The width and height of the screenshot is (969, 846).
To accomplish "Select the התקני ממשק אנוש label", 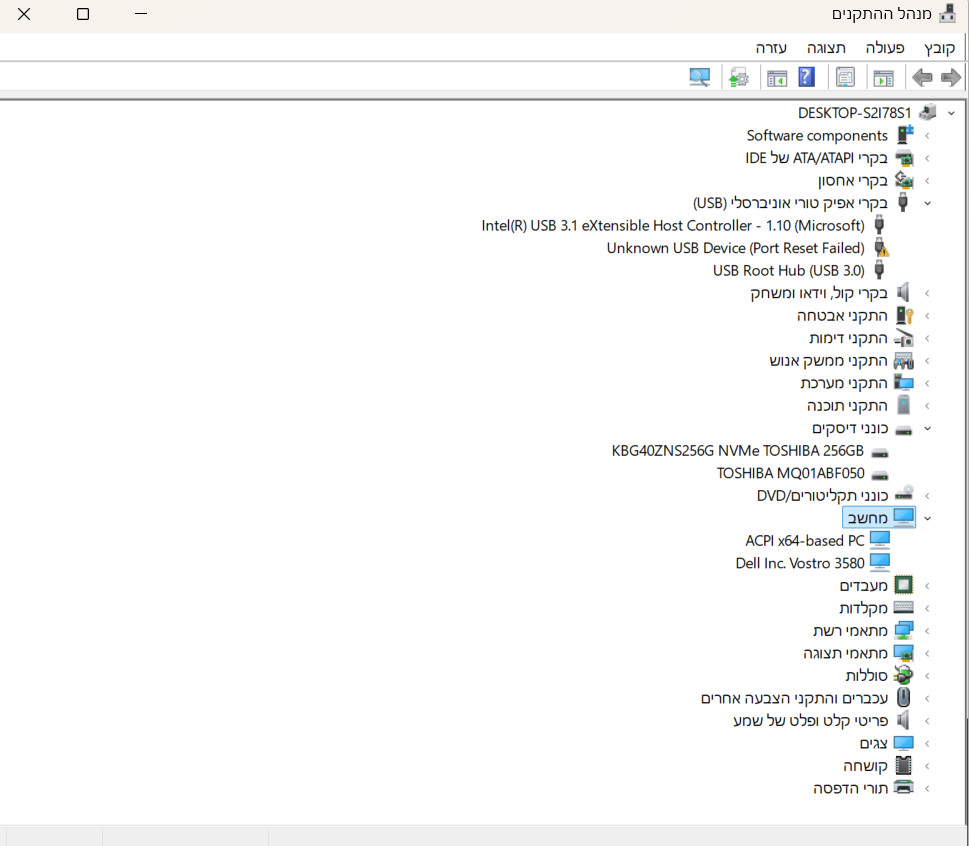I will 828,361.
